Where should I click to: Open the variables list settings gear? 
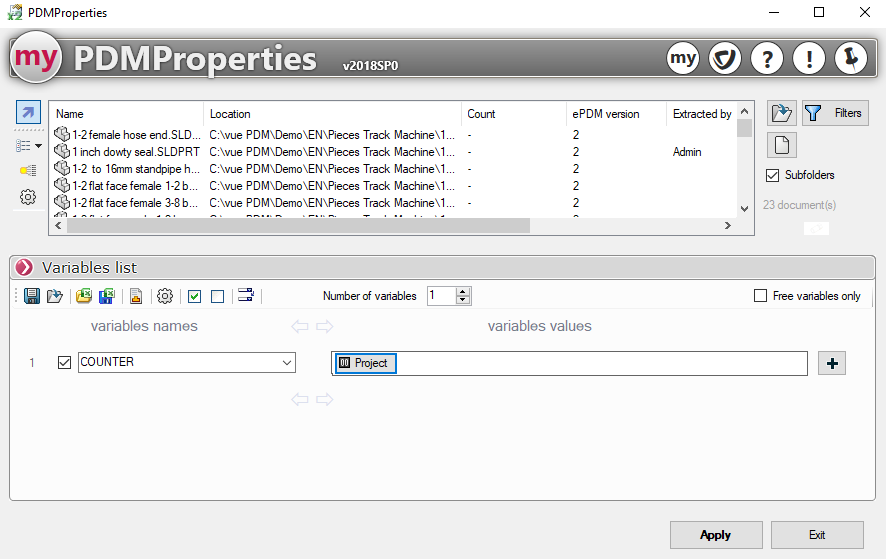click(x=165, y=296)
